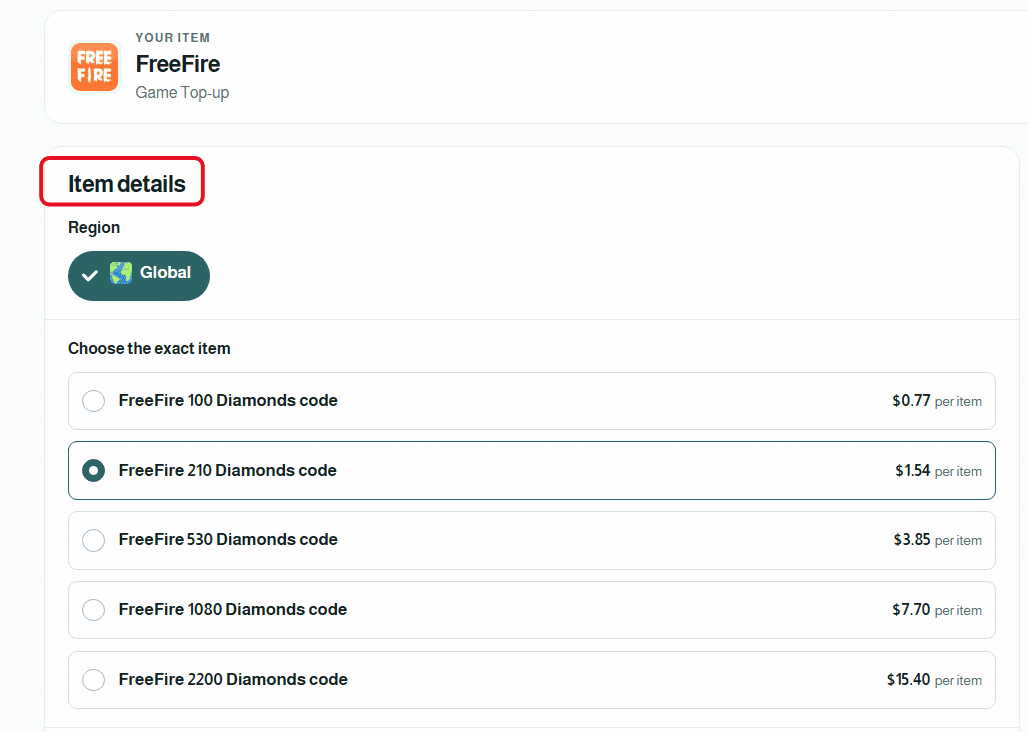The image size is (1028, 732).
Task: Click the FreeFire app logo icon
Action: [x=94, y=67]
